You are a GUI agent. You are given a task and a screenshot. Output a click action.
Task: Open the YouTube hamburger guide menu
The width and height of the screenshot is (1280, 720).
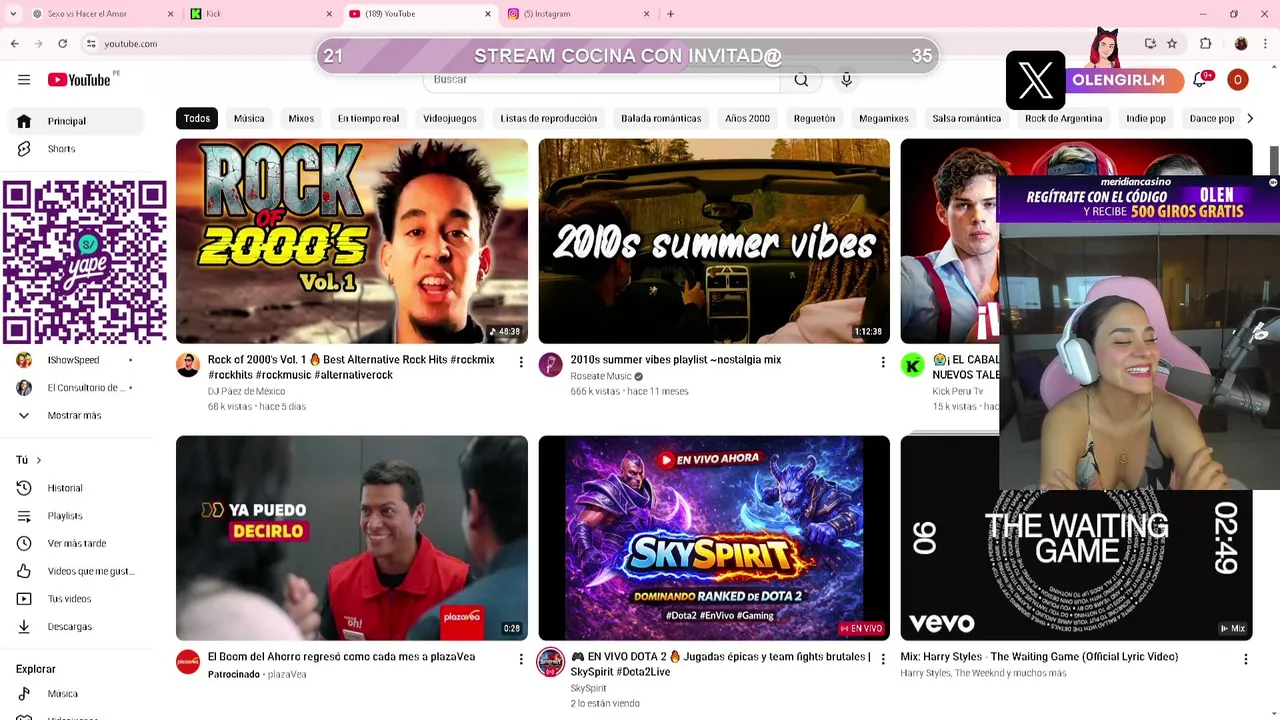pos(24,80)
